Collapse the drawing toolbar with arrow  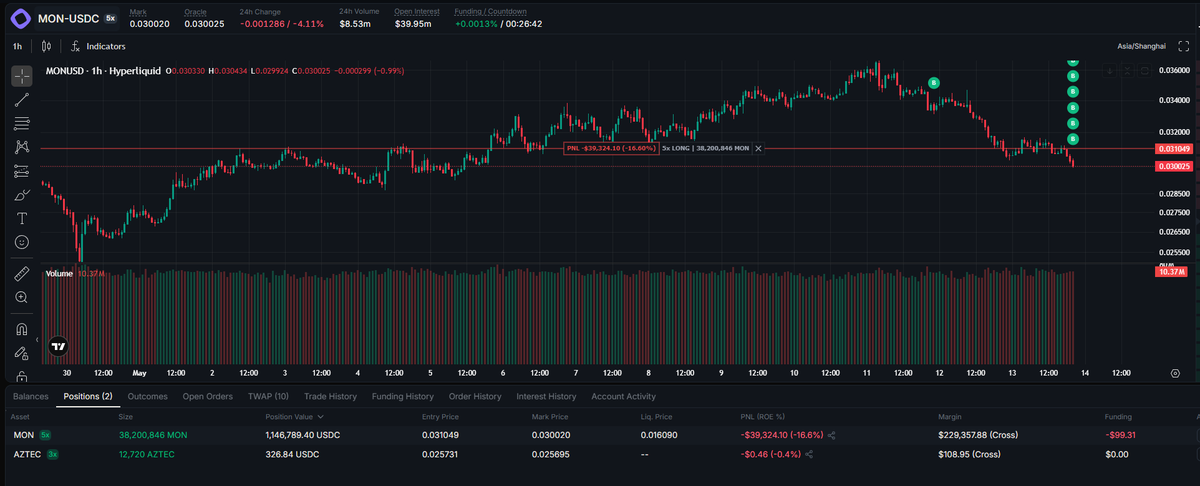coord(37,341)
